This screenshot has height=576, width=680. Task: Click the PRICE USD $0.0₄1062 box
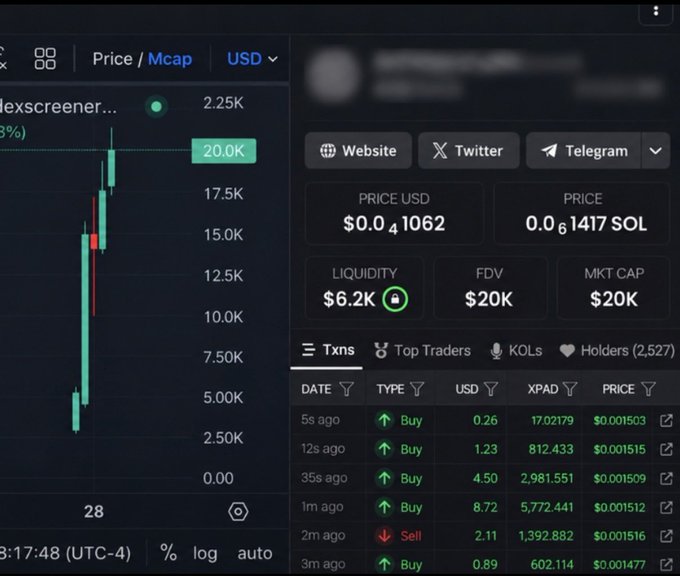click(394, 214)
